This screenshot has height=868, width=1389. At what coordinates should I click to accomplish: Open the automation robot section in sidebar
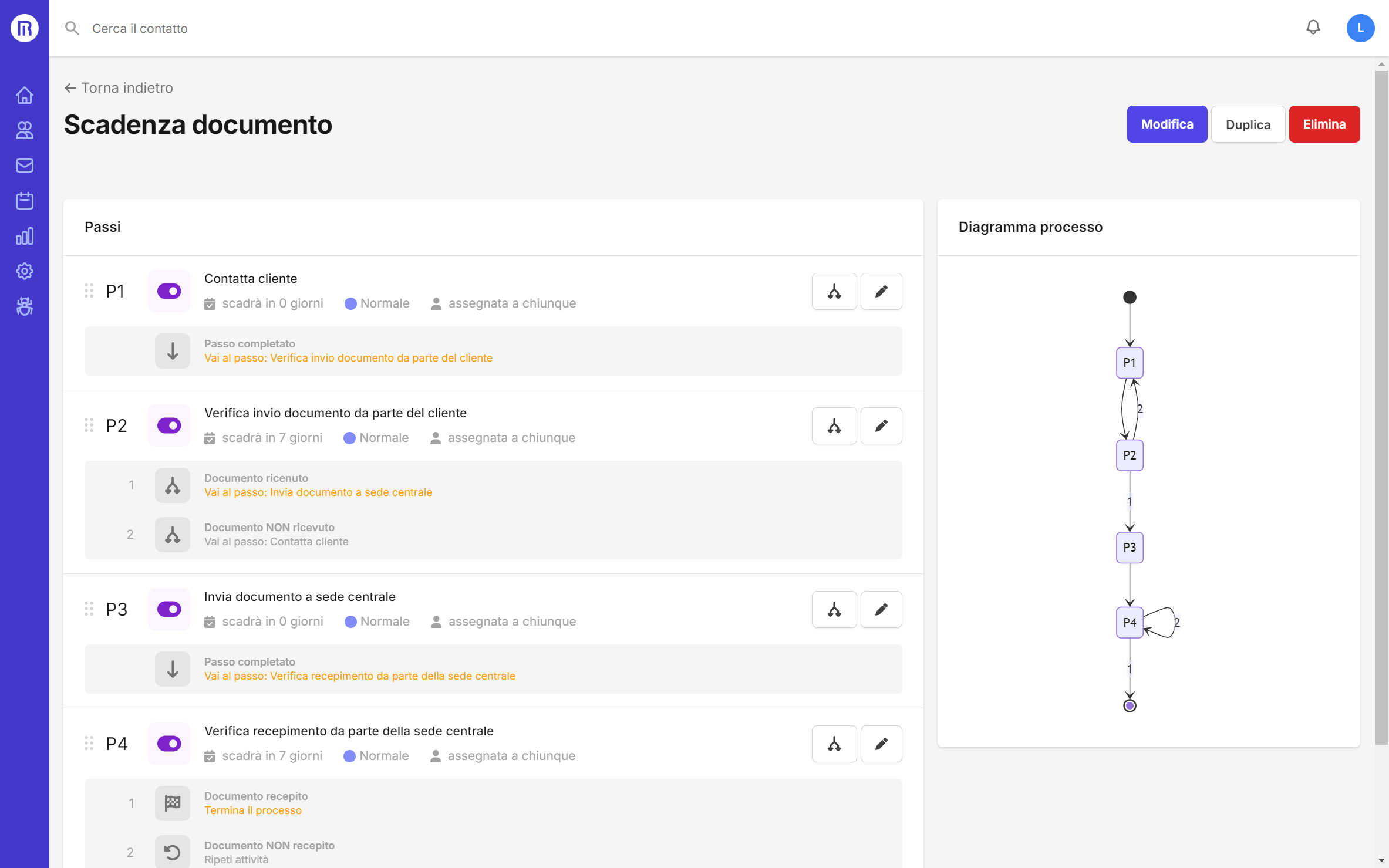tap(25, 306)
